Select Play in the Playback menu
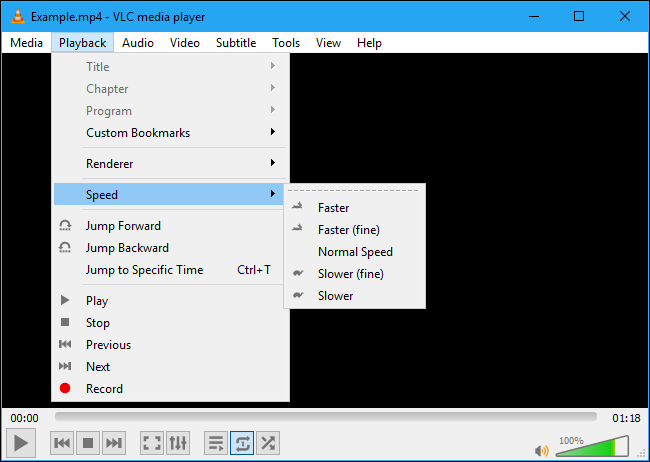Viewport: 650px width, 462px height. pos(170,300)
